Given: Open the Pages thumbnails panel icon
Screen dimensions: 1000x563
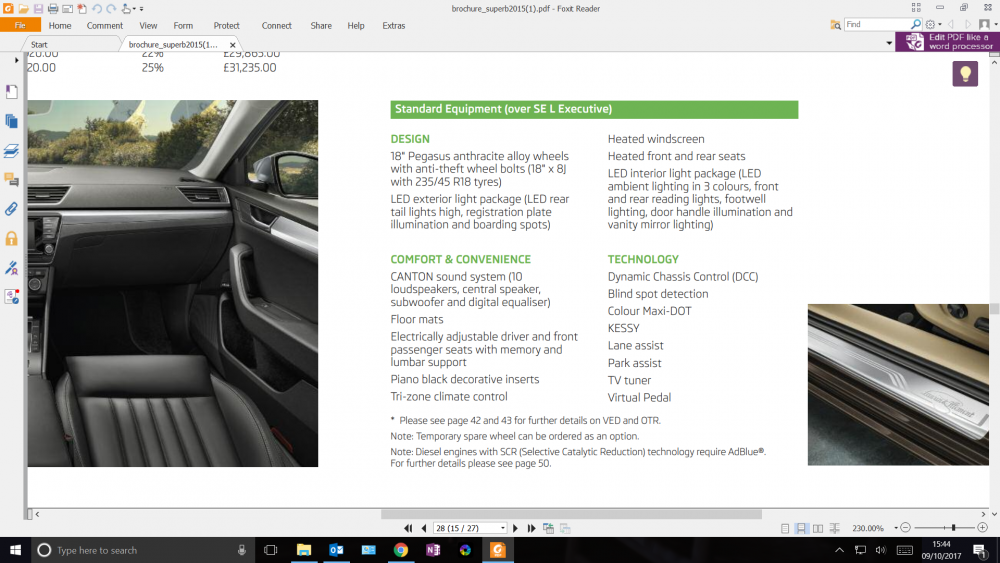Looking at the screenshot, I should coord(11,121).
